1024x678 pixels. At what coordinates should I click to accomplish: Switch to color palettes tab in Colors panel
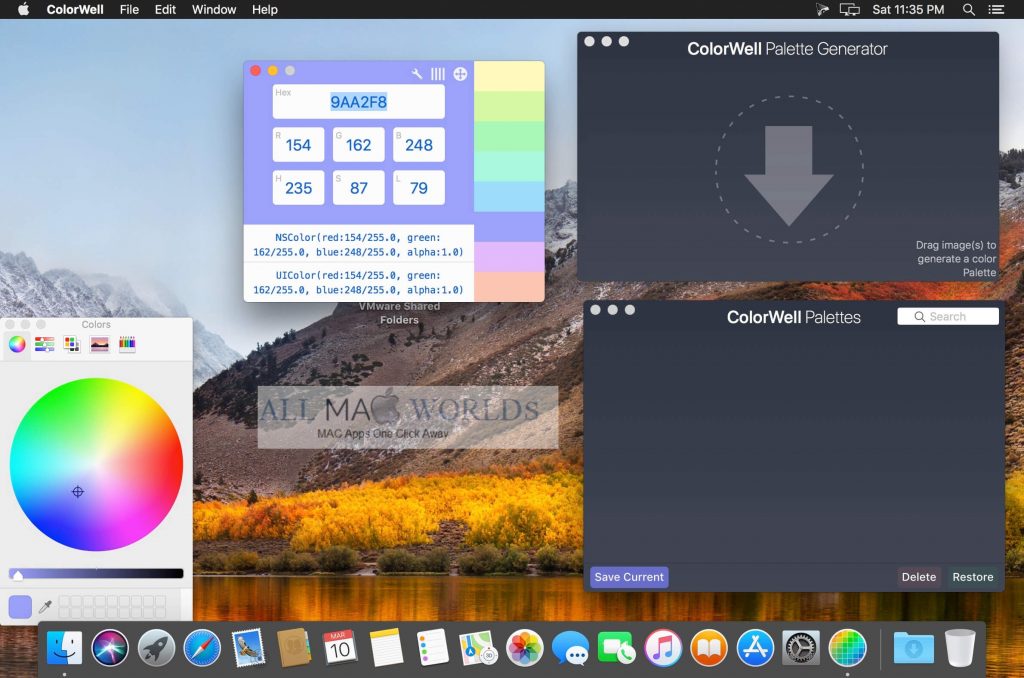coord(72,344)
